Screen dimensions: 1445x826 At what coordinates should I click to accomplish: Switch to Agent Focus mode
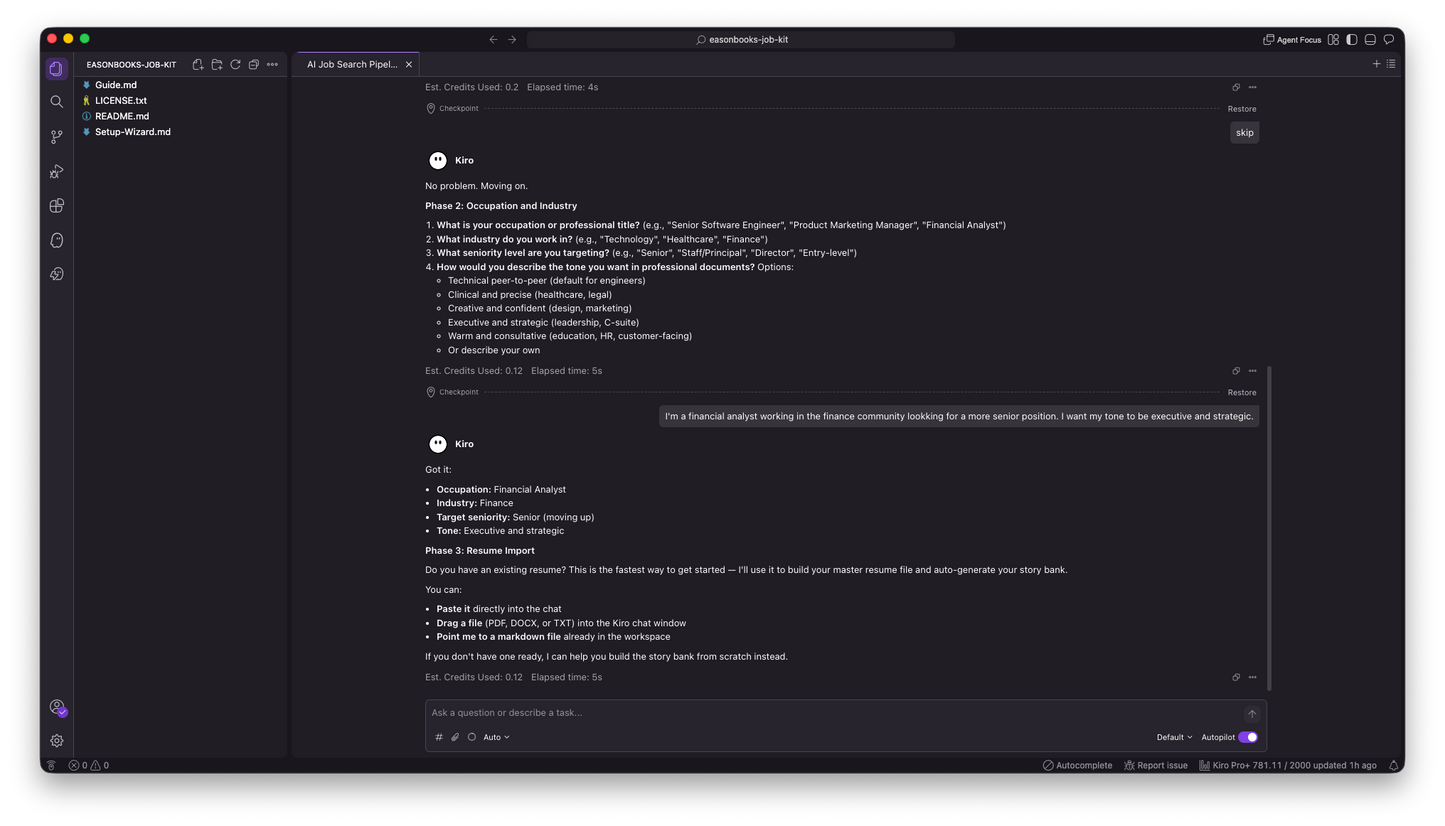(1292, 40)
